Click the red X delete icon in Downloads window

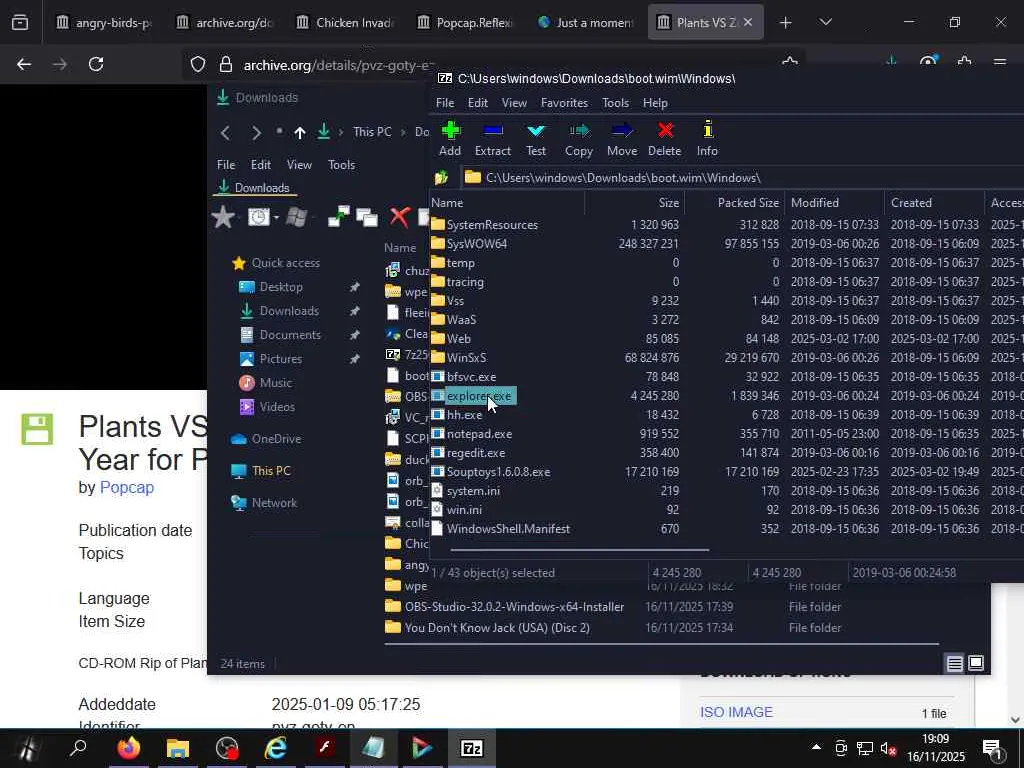(400, 217)
